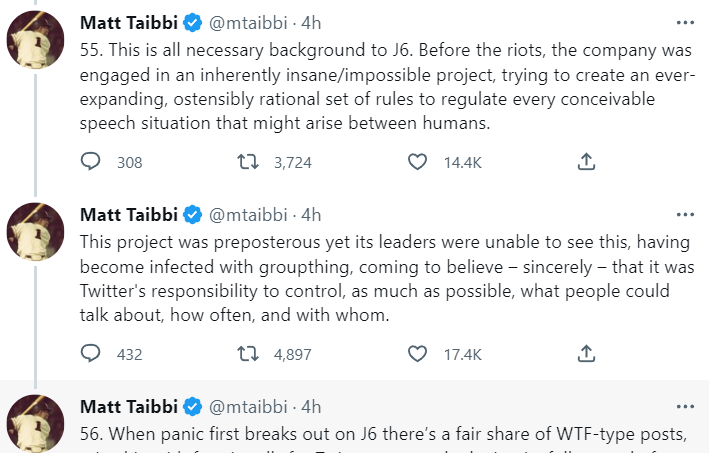Share the 'project was preposterous' tweet
709x453 pixels.
point(587,353)
